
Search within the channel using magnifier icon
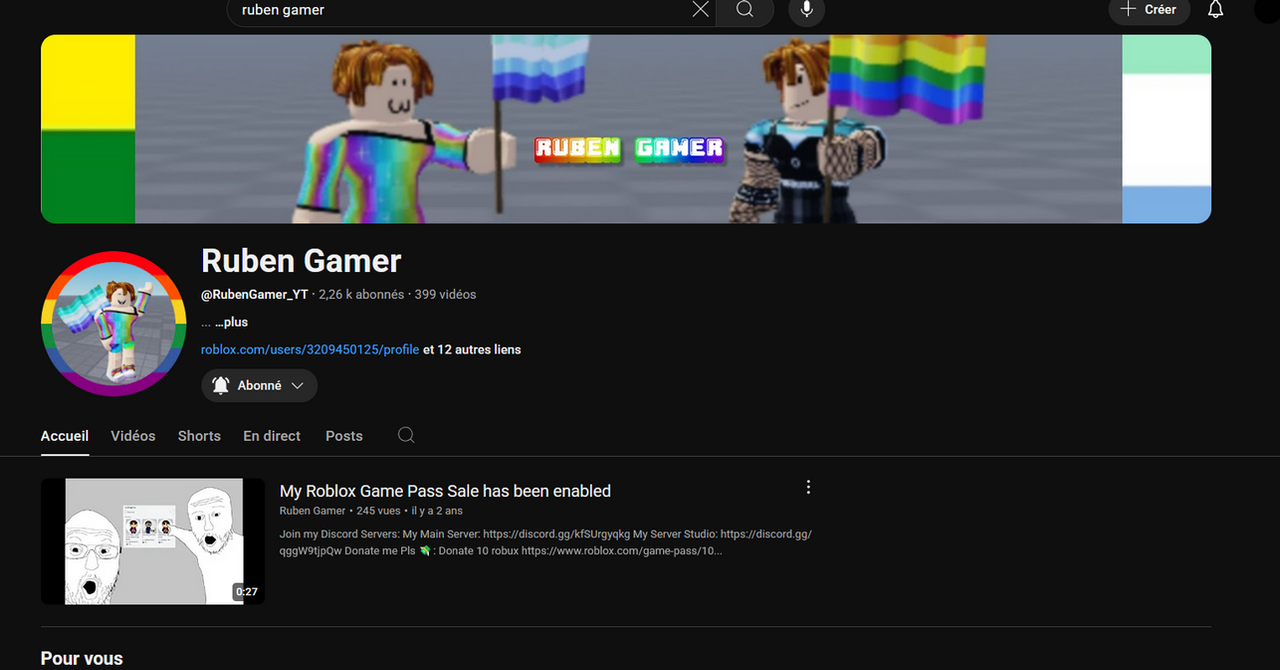[406, 435]
